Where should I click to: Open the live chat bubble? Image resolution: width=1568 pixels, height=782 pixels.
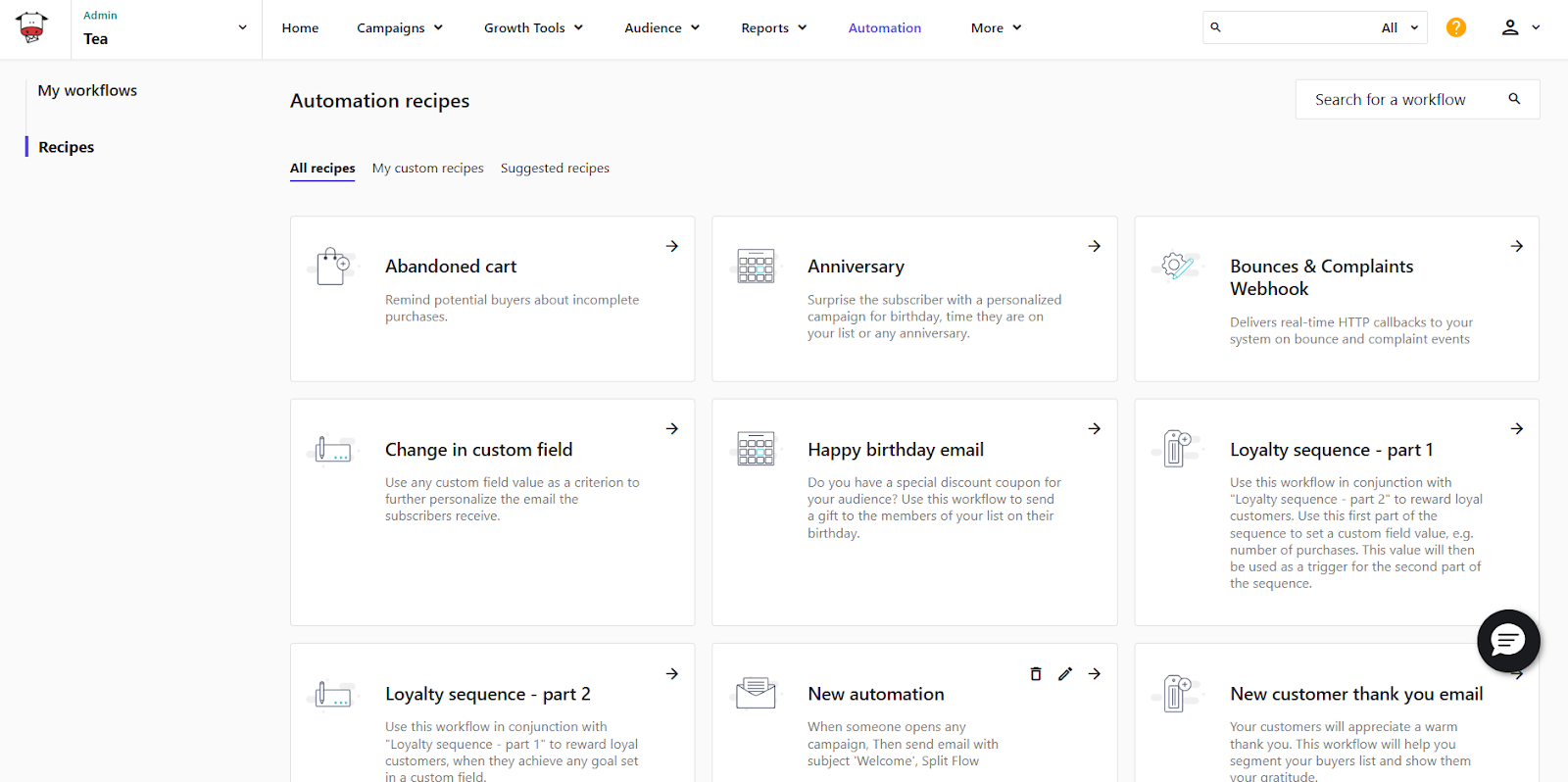click(x=1507, y=641)
